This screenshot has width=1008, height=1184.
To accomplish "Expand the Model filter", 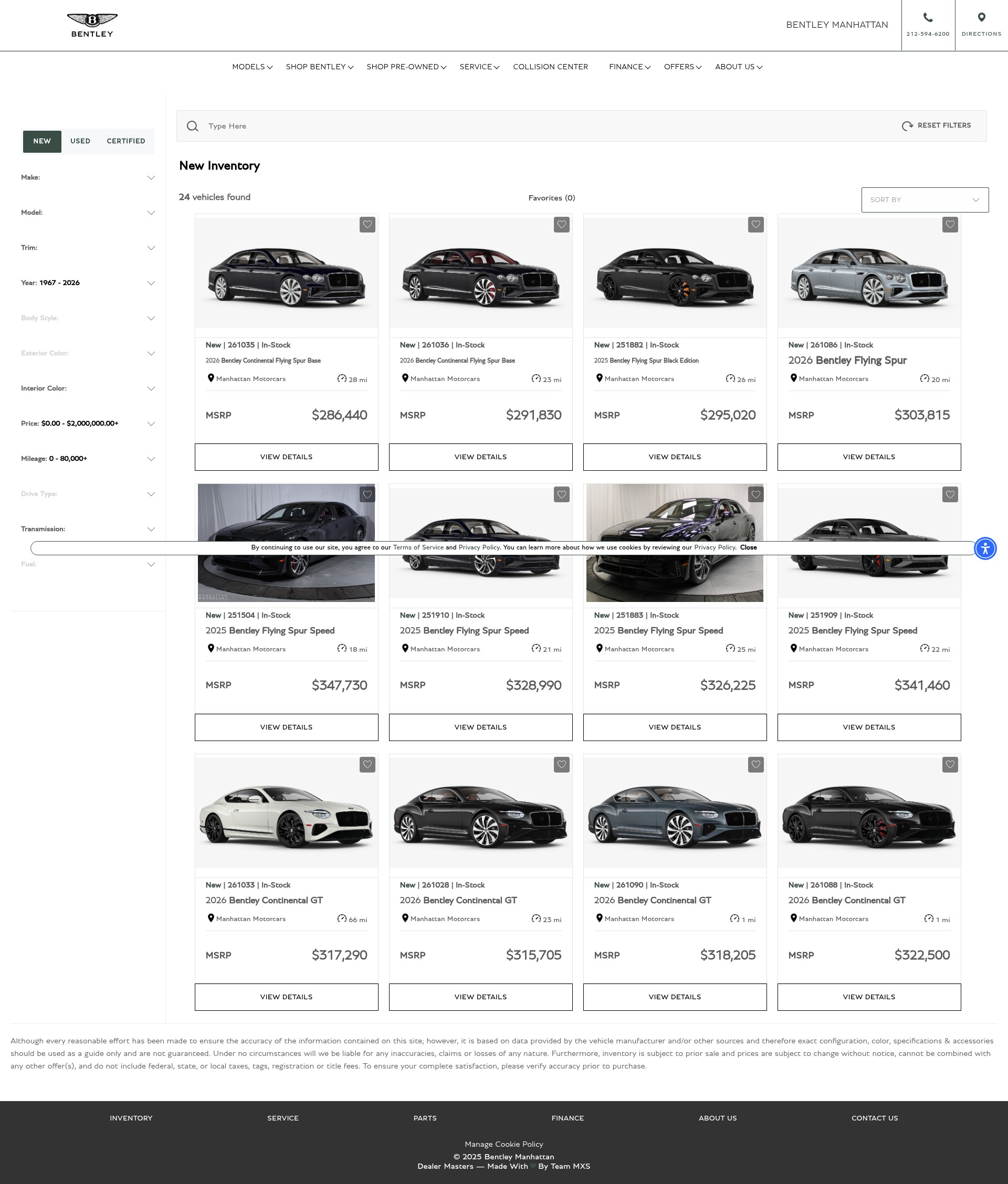I will point(88,213).
